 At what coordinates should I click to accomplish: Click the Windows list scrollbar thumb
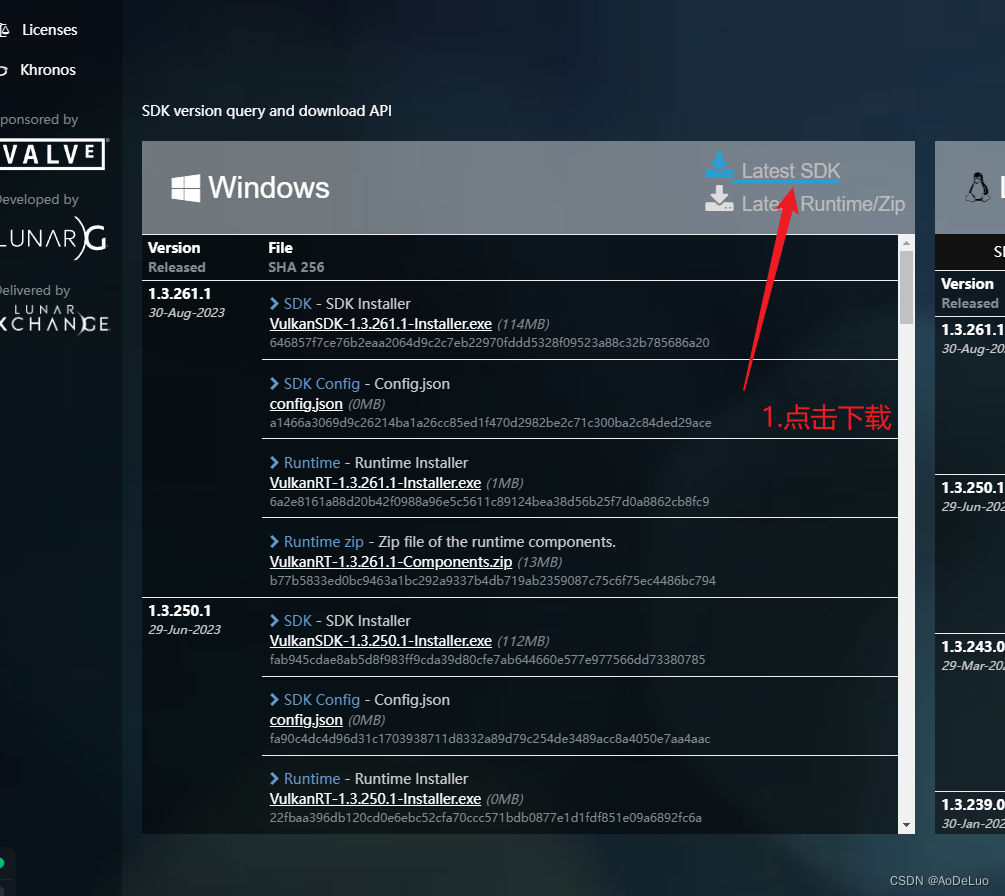(x=906, y=287)
